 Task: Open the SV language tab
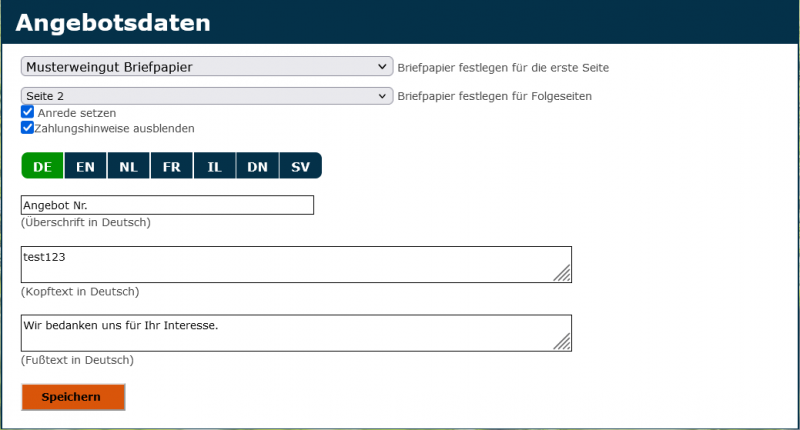point(300,166)
